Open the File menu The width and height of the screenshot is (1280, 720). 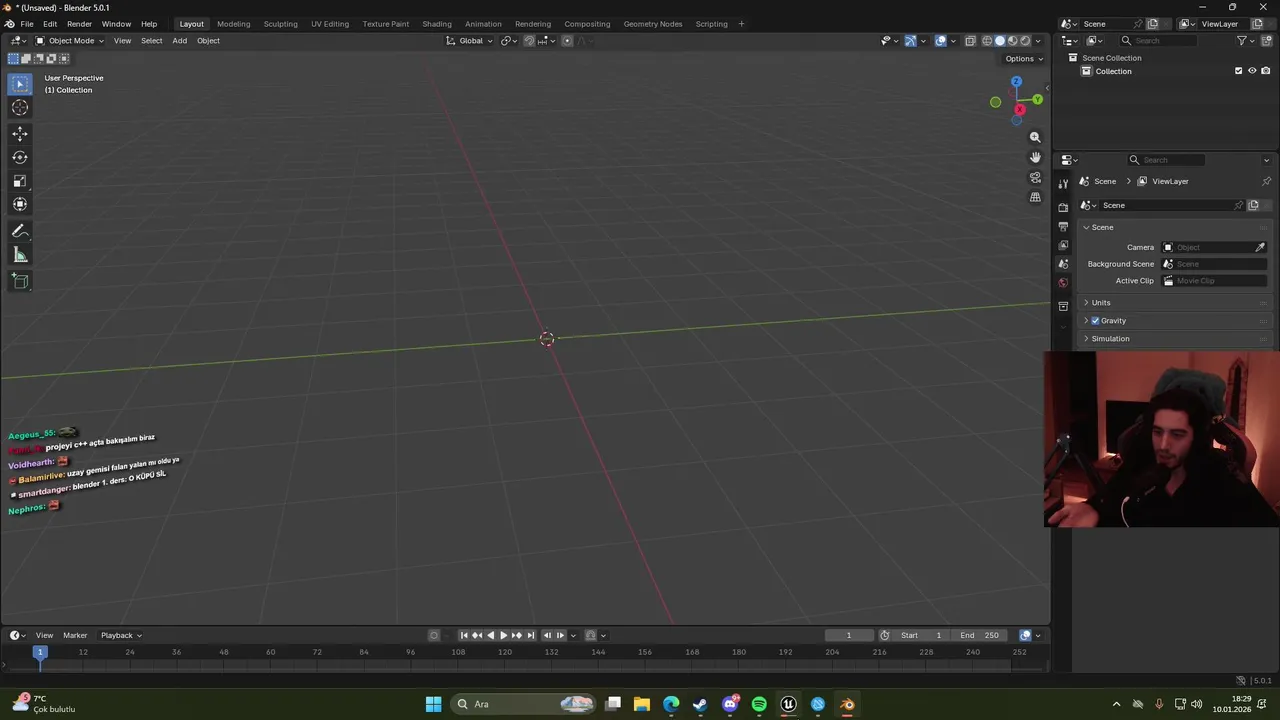pyautogui.click(x=27, y=24)
